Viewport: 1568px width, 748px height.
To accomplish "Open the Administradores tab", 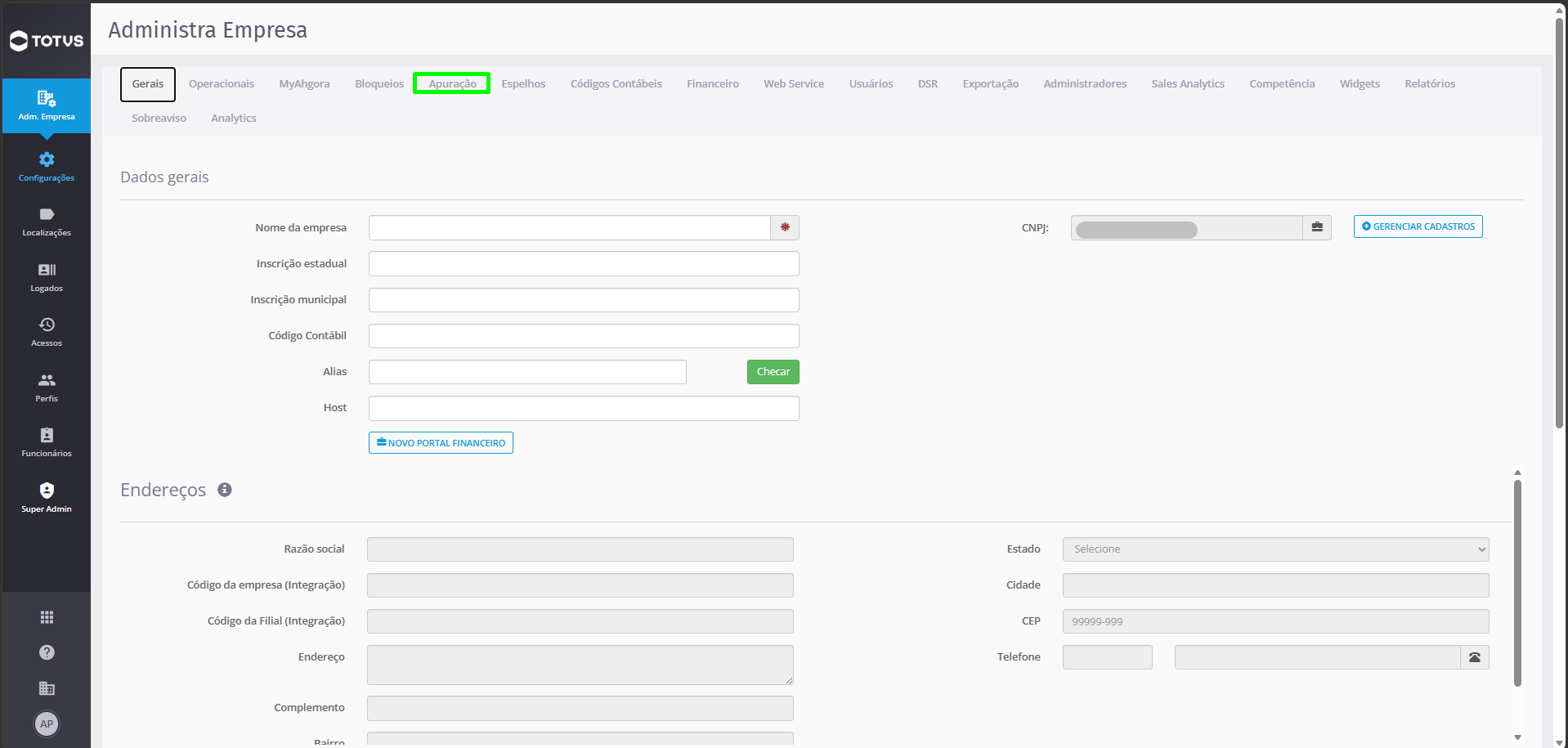I will 1085,84.
